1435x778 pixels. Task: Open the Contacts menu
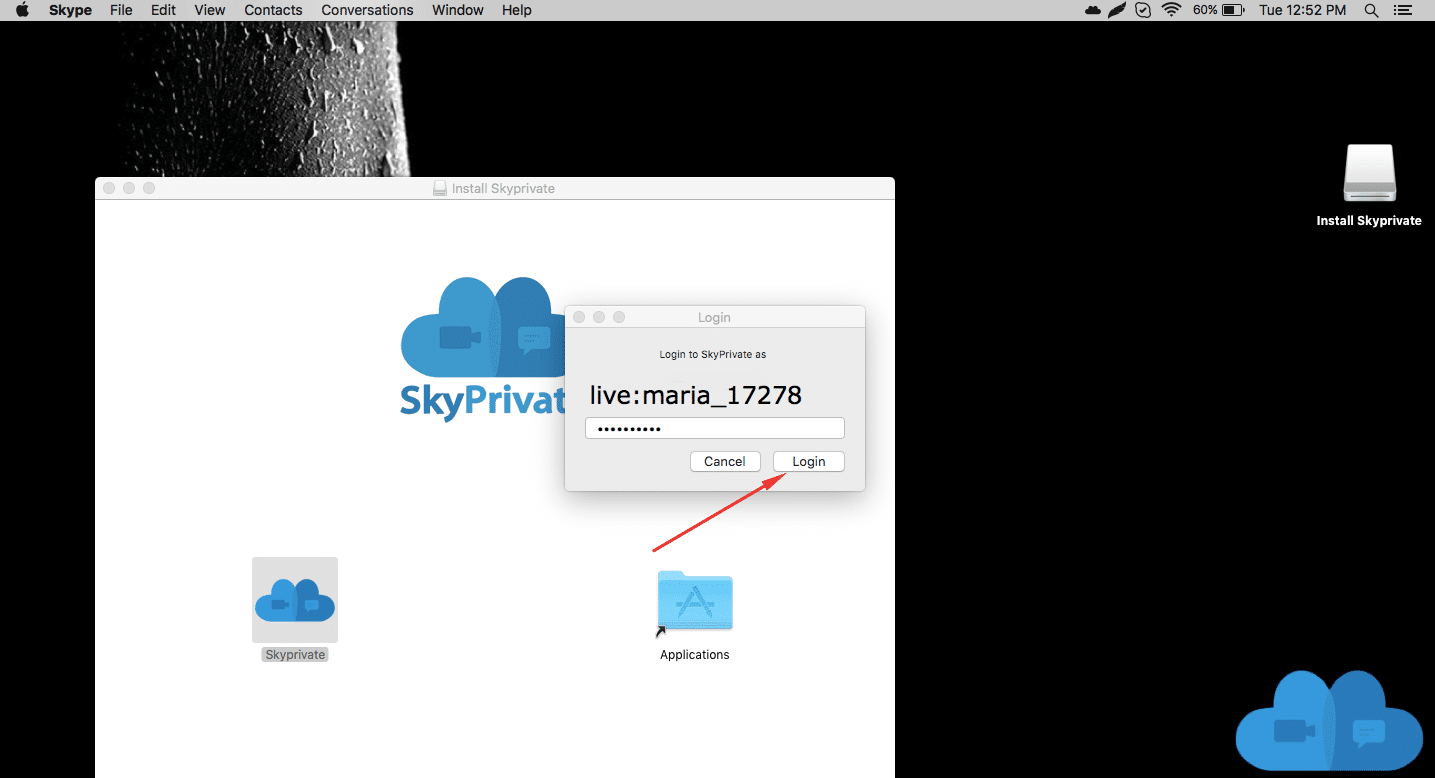(x=273, y=10)
